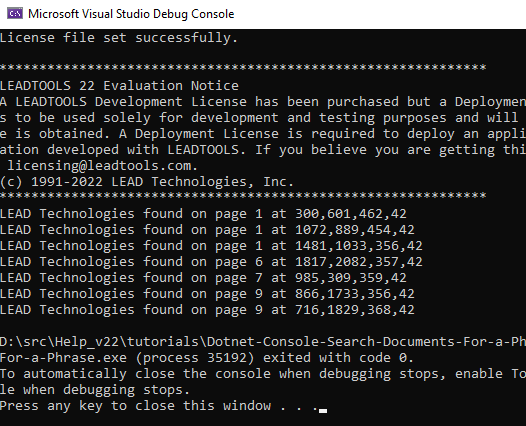The width and height of the screenshot is (526, 426).
Task: Click line starting 'A LEADTOOLS Development License'
Action: click(263, 102)
